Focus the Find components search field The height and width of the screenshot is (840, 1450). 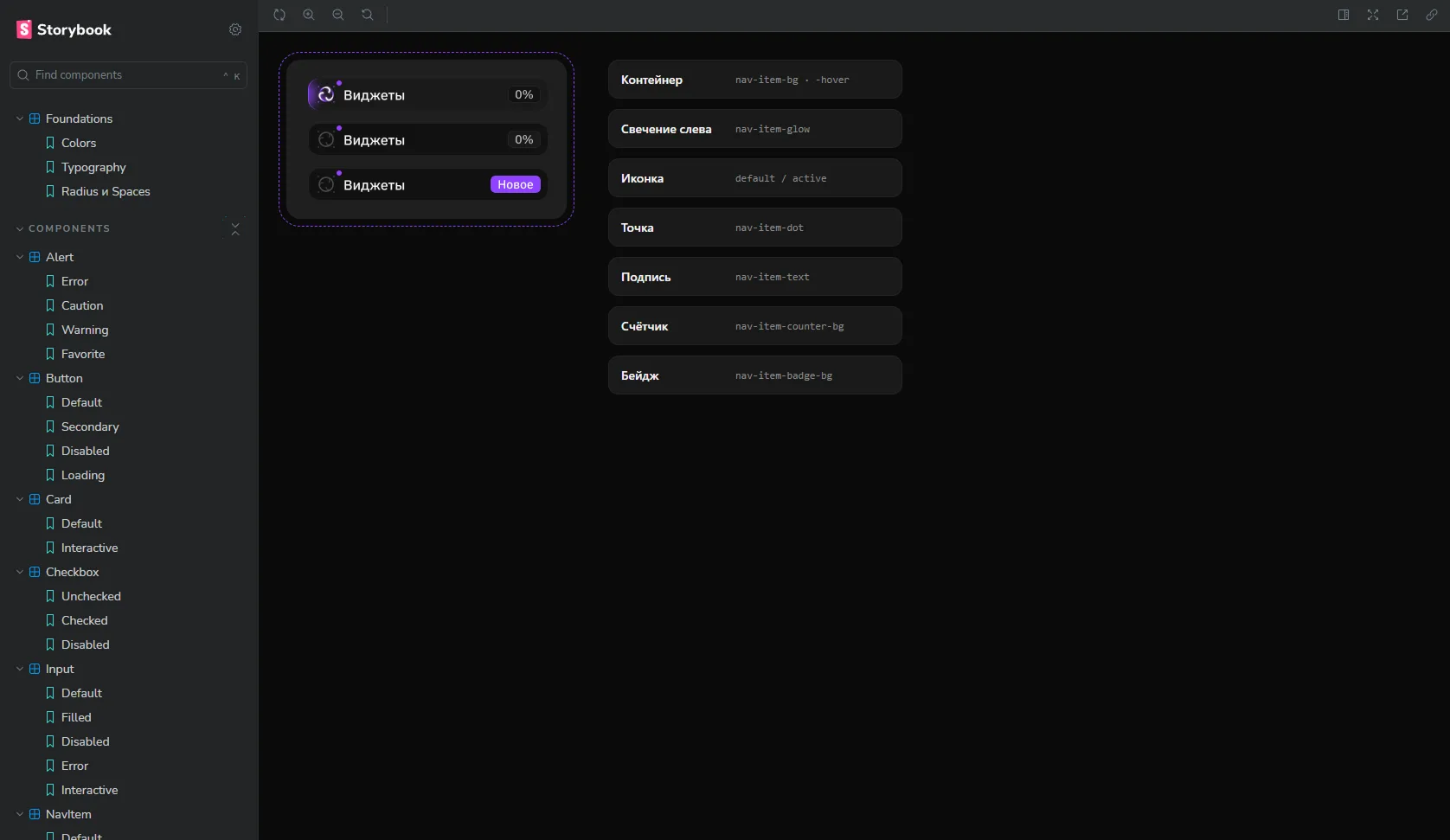(x=129, y=75)
